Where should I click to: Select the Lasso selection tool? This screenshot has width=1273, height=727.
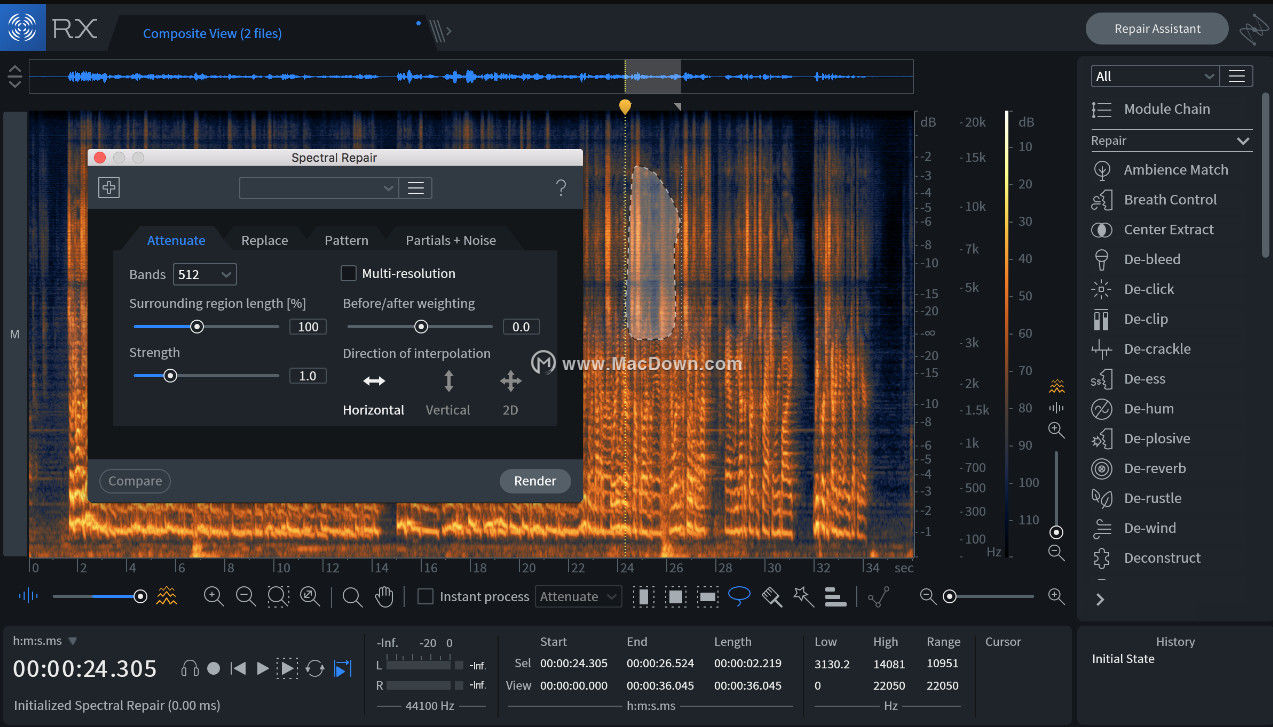[x=739, y=596]
